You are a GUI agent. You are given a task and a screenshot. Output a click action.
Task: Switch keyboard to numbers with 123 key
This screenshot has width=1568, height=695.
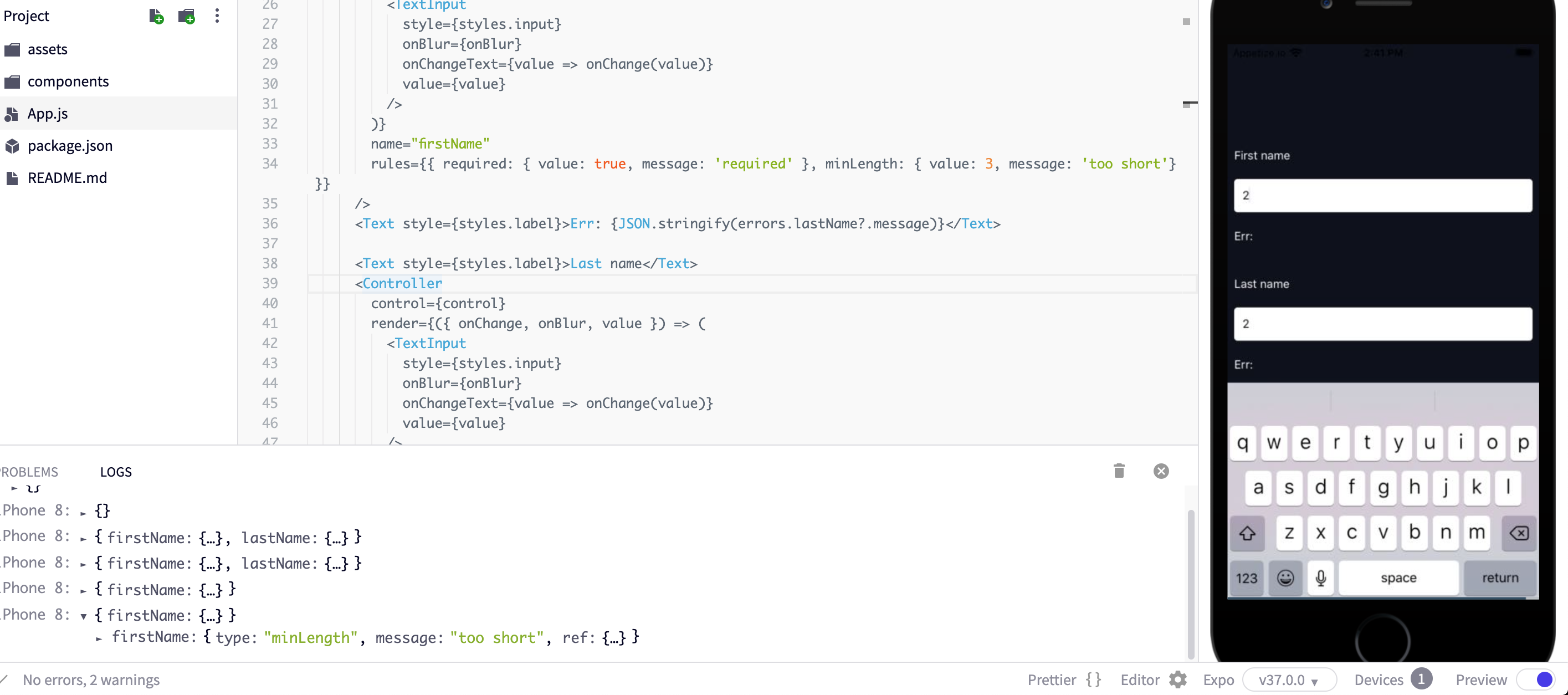tap(1246, 578)
